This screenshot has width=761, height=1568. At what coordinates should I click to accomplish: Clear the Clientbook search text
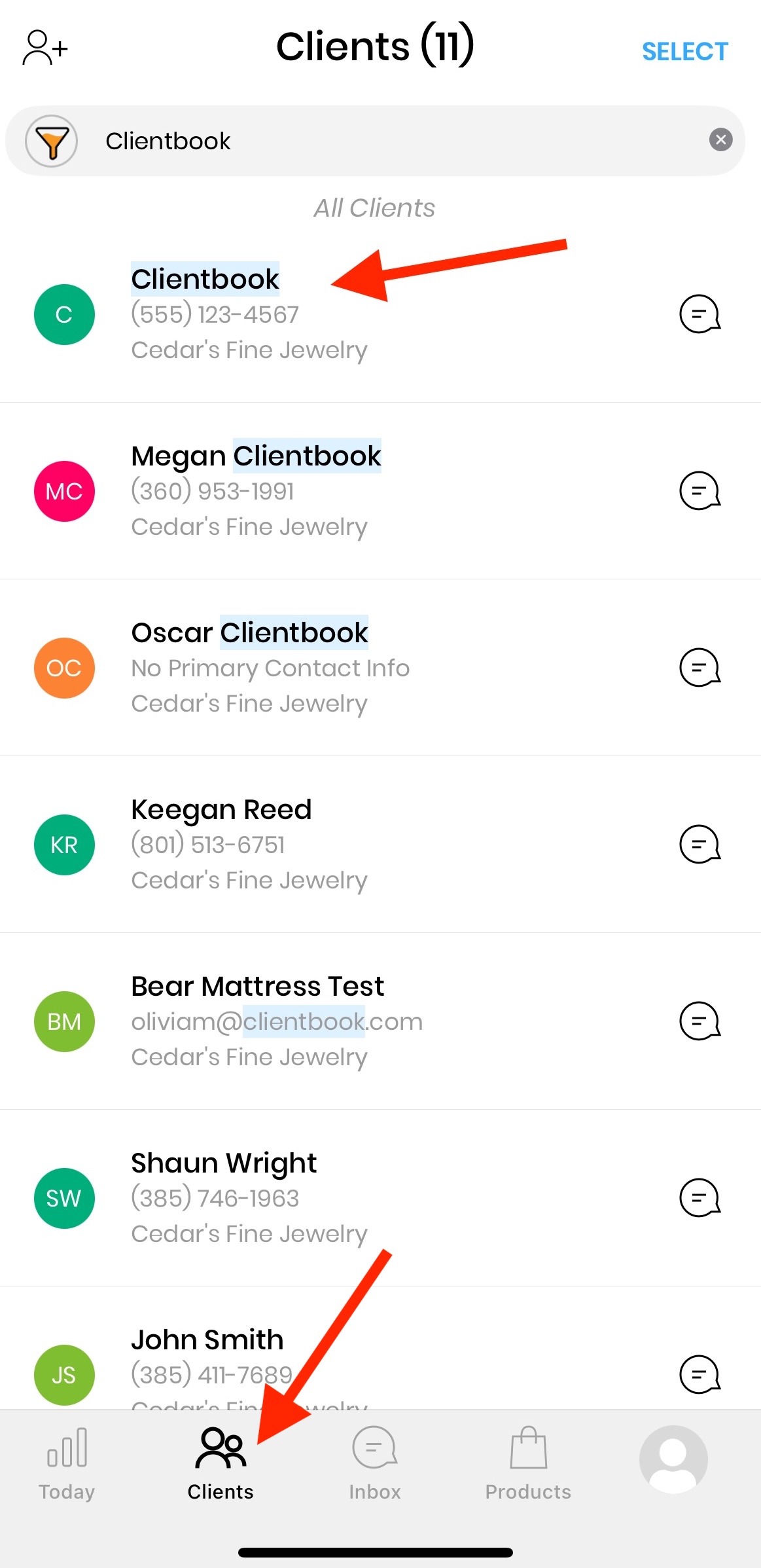tap(720, 139)
